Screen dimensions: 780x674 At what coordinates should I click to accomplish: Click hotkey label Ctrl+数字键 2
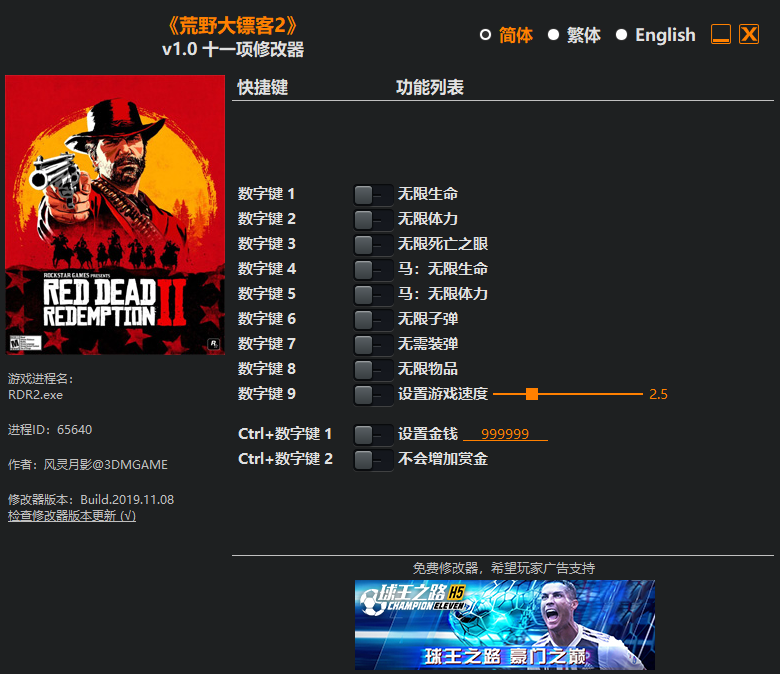(x=286, y=459)
